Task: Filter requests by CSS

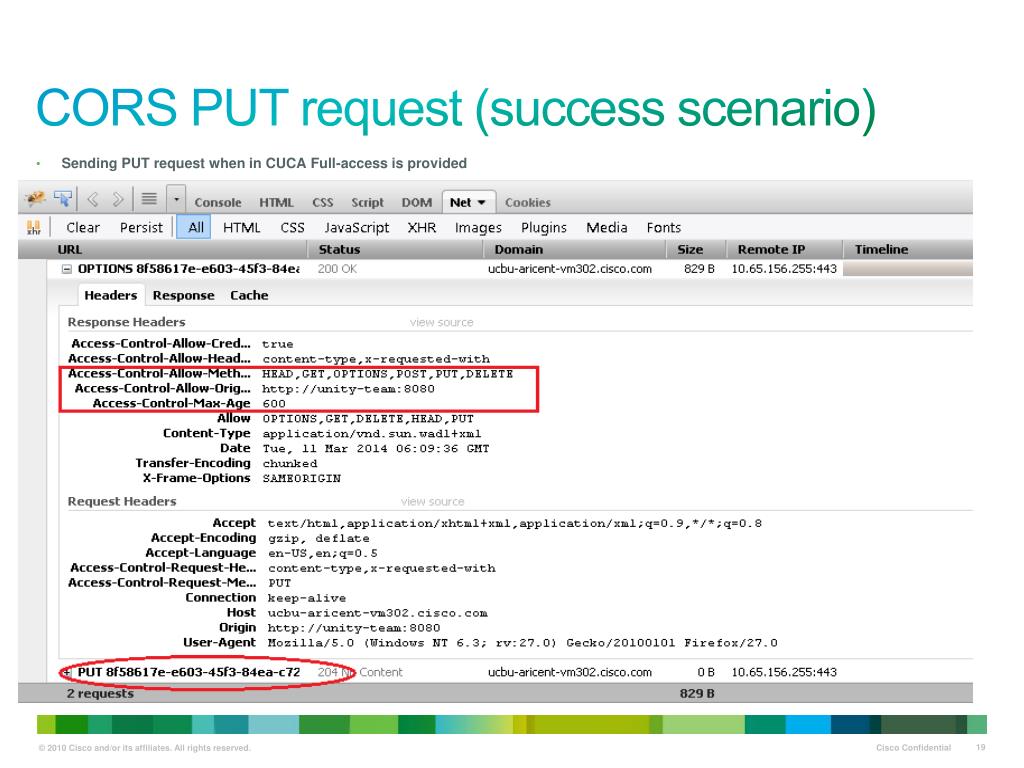Action: click(x=293, y=227)
